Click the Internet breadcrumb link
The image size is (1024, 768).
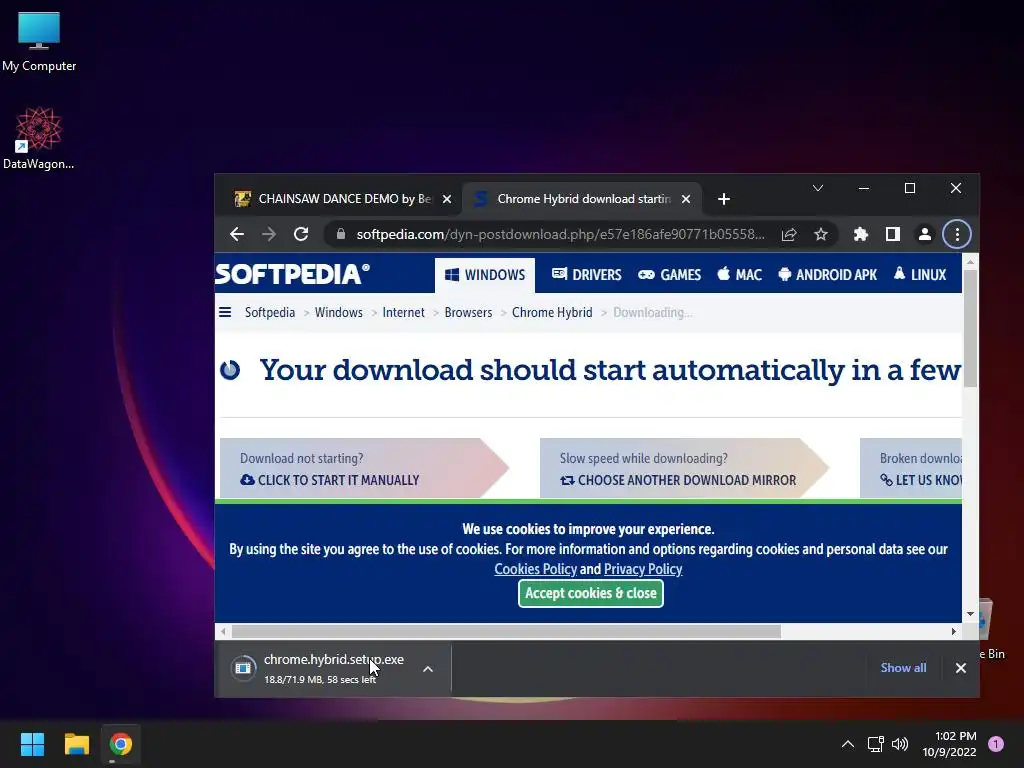404,313
